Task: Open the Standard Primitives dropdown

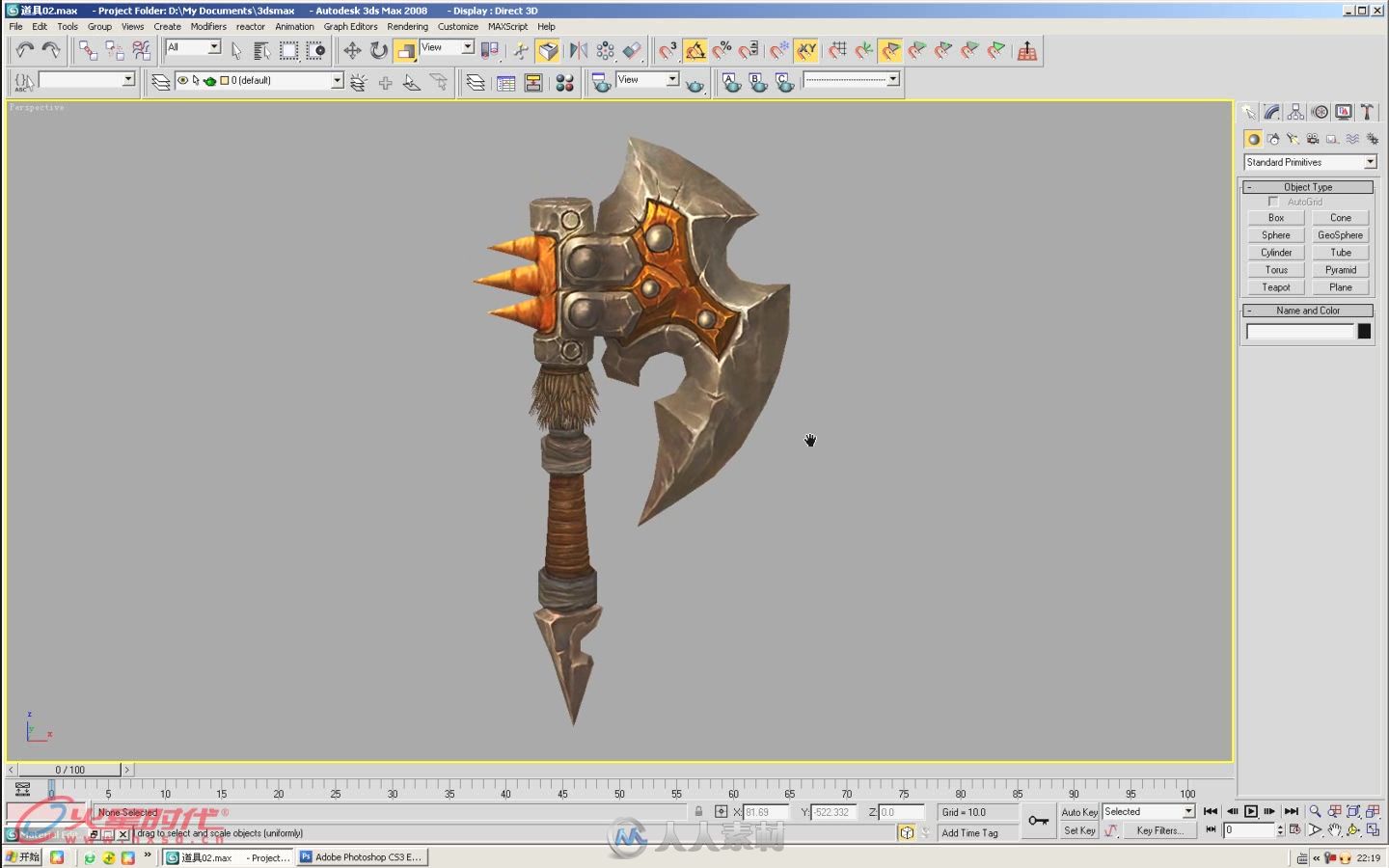Action: 1310,162
